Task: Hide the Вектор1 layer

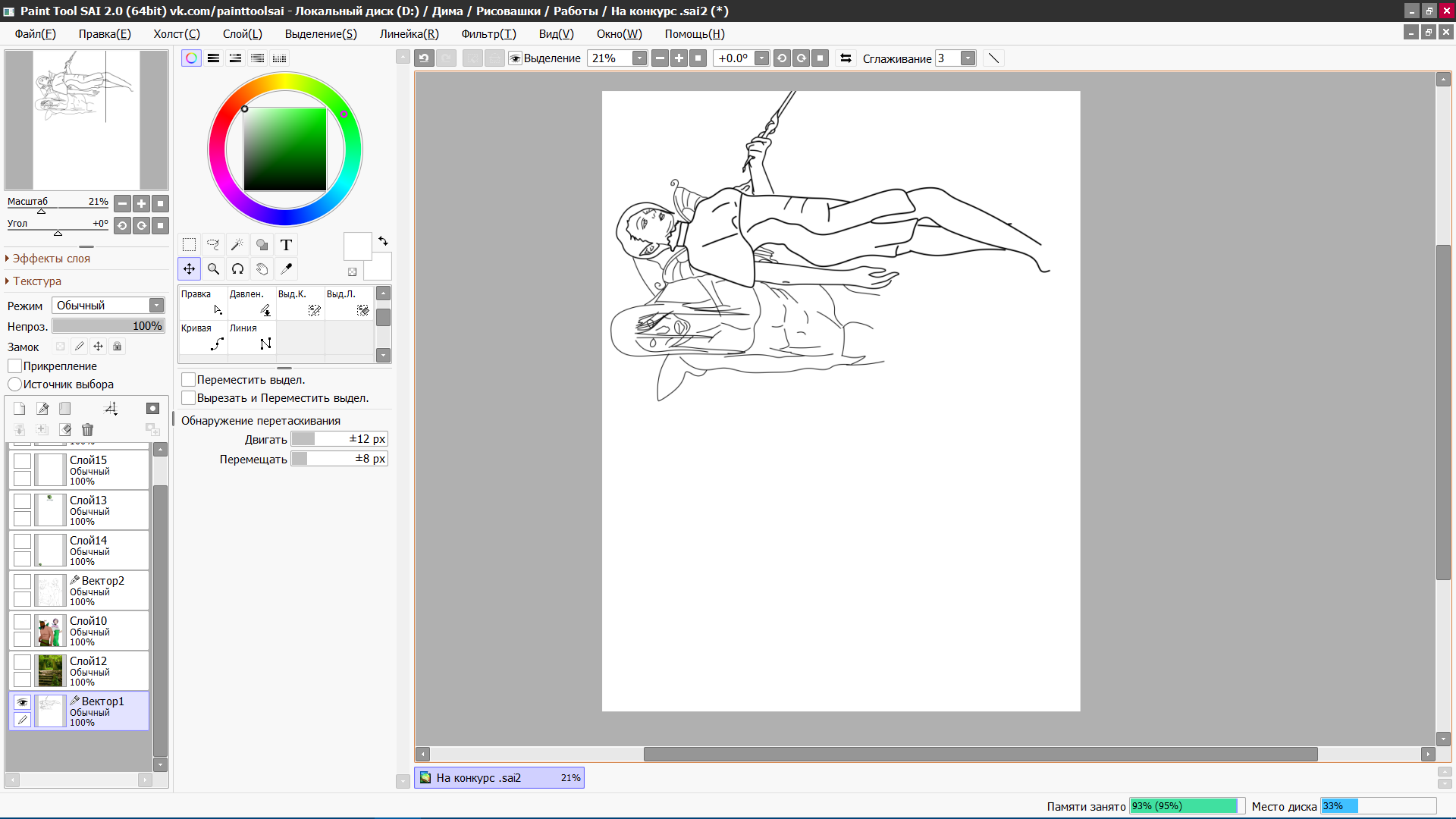Action: [x=23, y=702]
